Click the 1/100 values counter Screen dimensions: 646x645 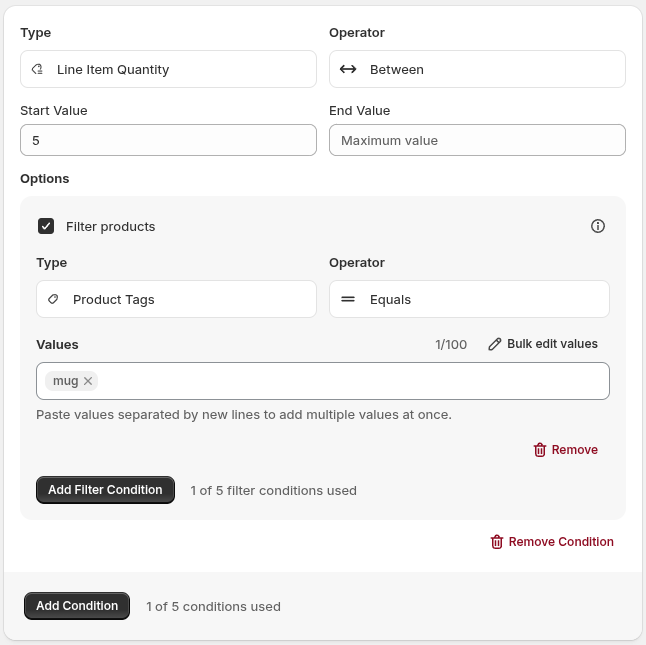(x=451, y=344)
